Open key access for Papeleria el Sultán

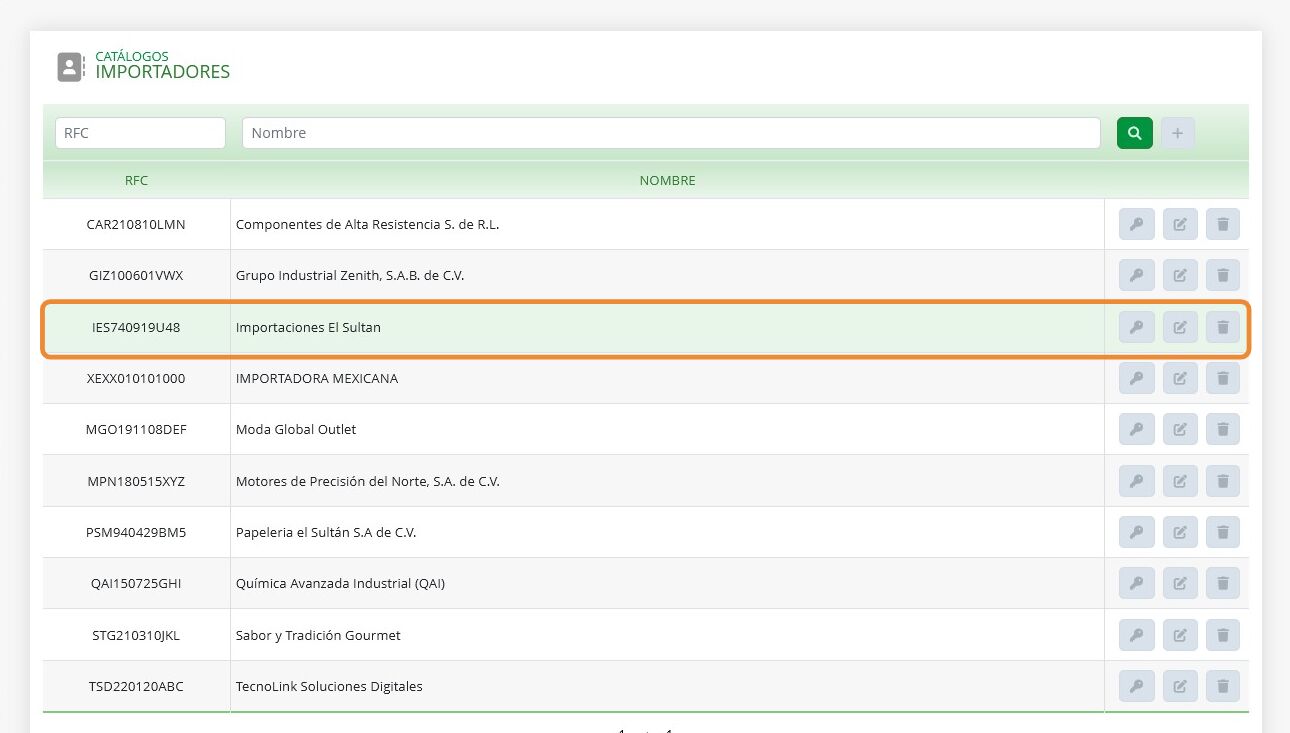tap(1136, 532)
